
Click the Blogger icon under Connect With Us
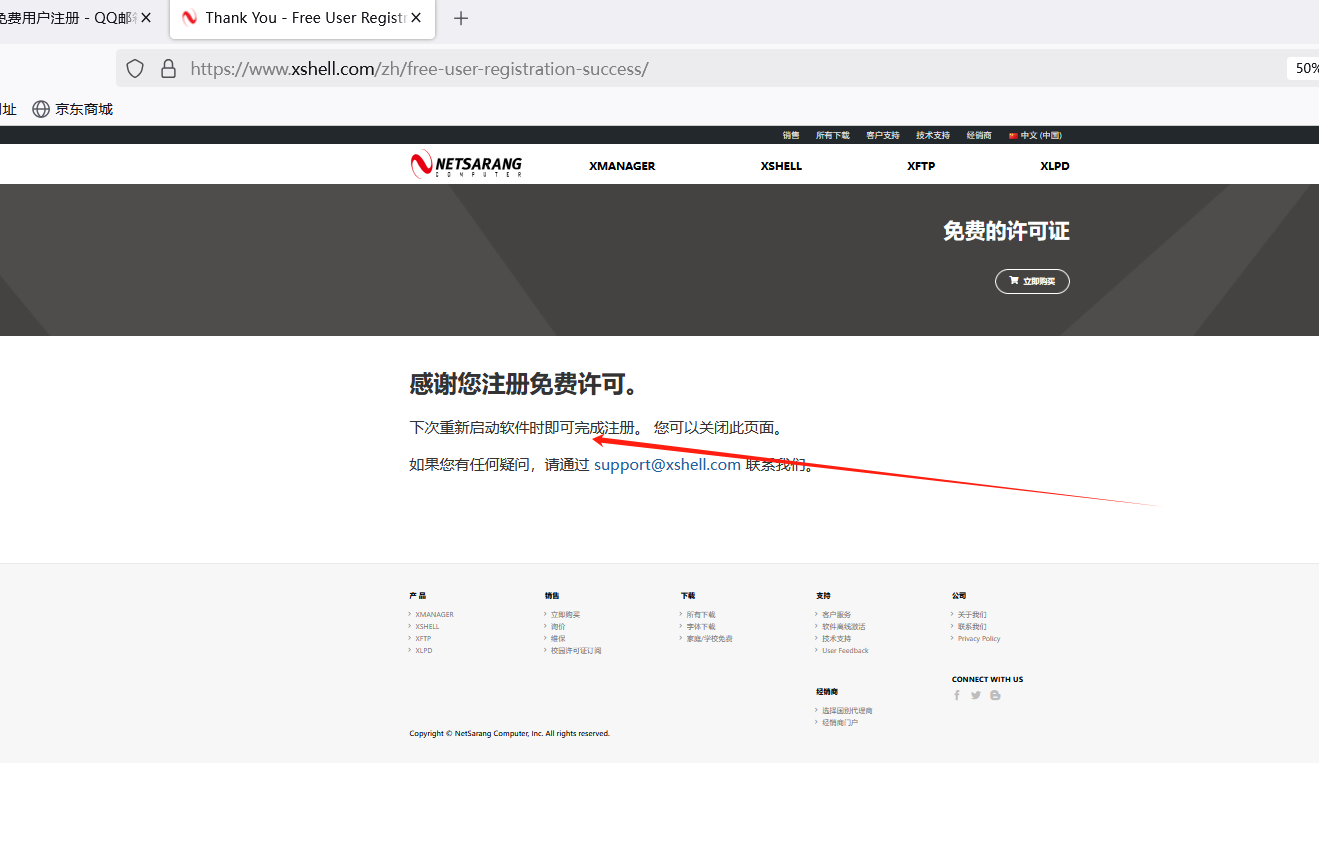995,695
